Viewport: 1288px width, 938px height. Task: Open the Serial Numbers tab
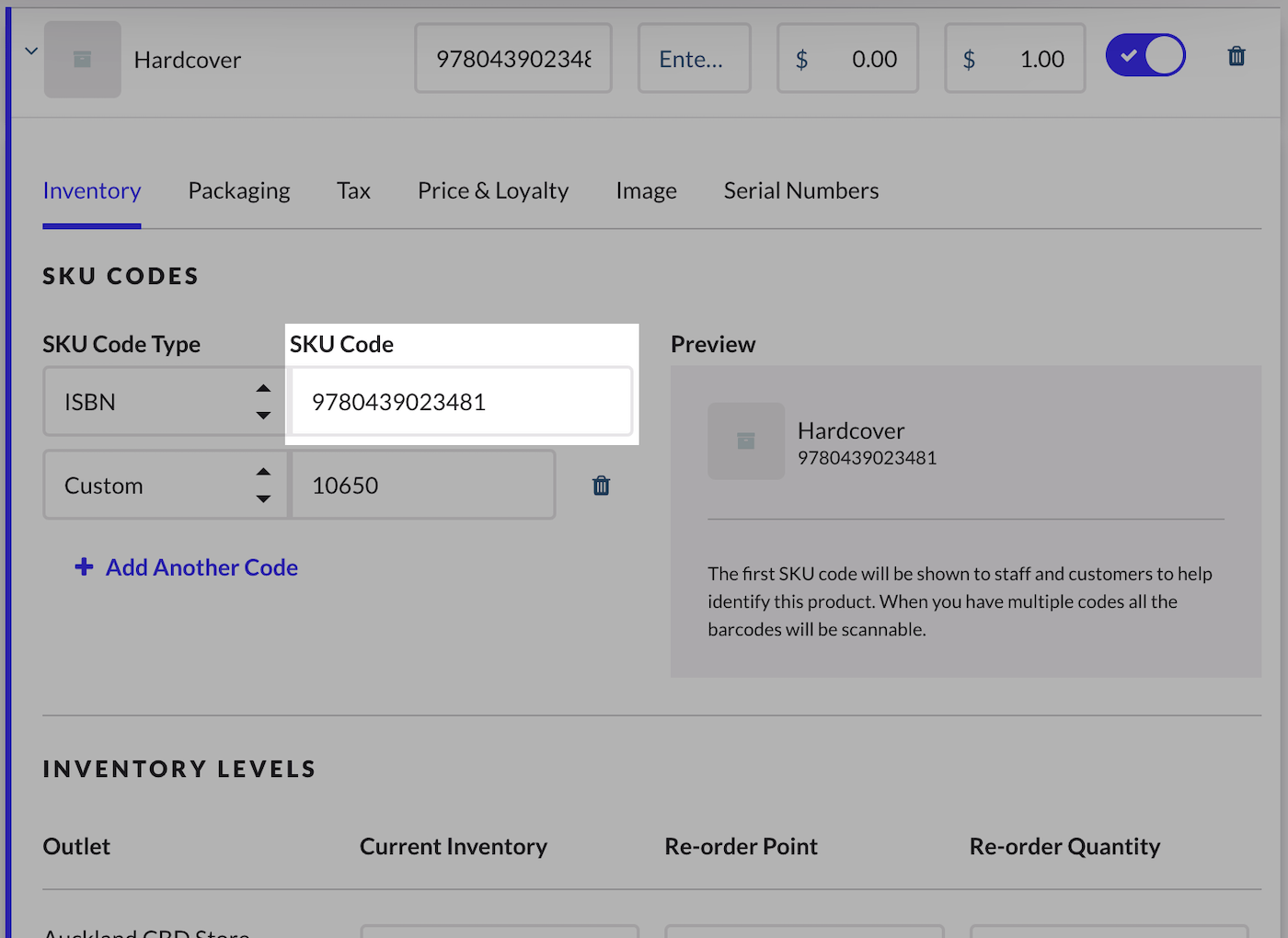pos(801,190)
